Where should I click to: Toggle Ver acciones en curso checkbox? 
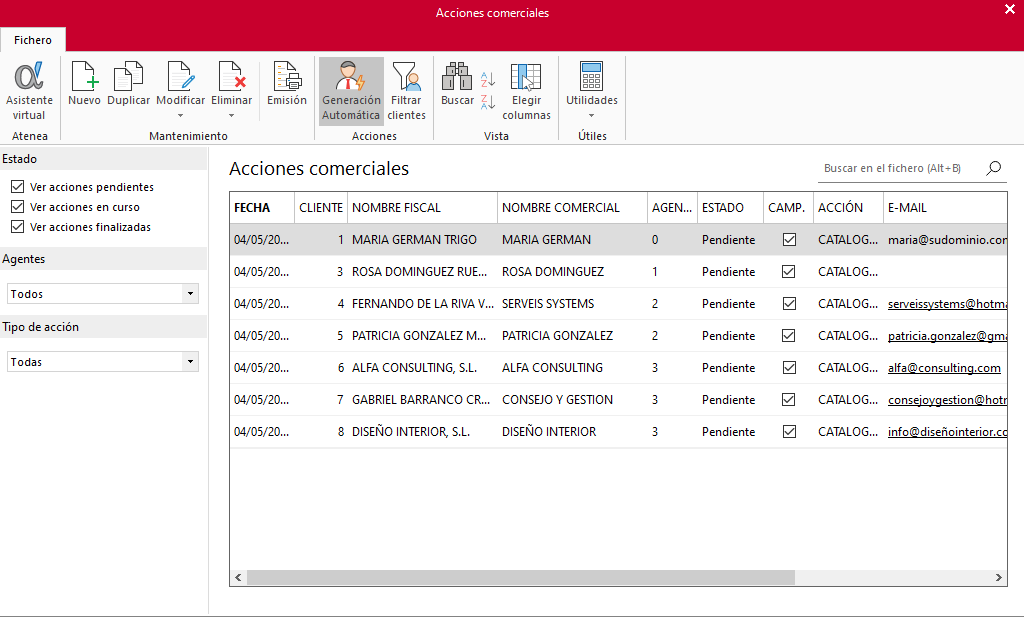(x=18, y=207)
